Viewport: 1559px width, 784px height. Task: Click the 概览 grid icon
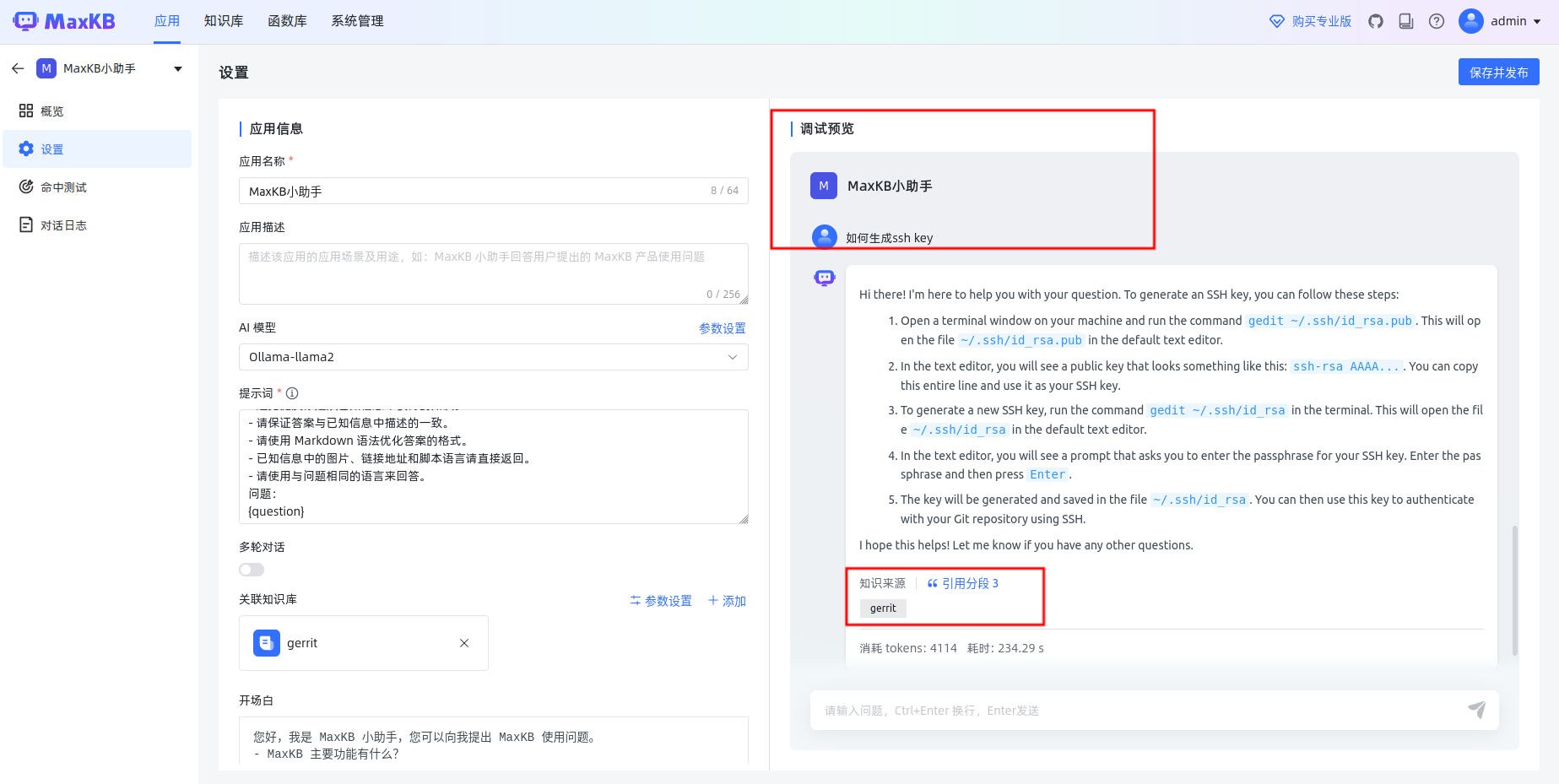click(x=26, y=111)
